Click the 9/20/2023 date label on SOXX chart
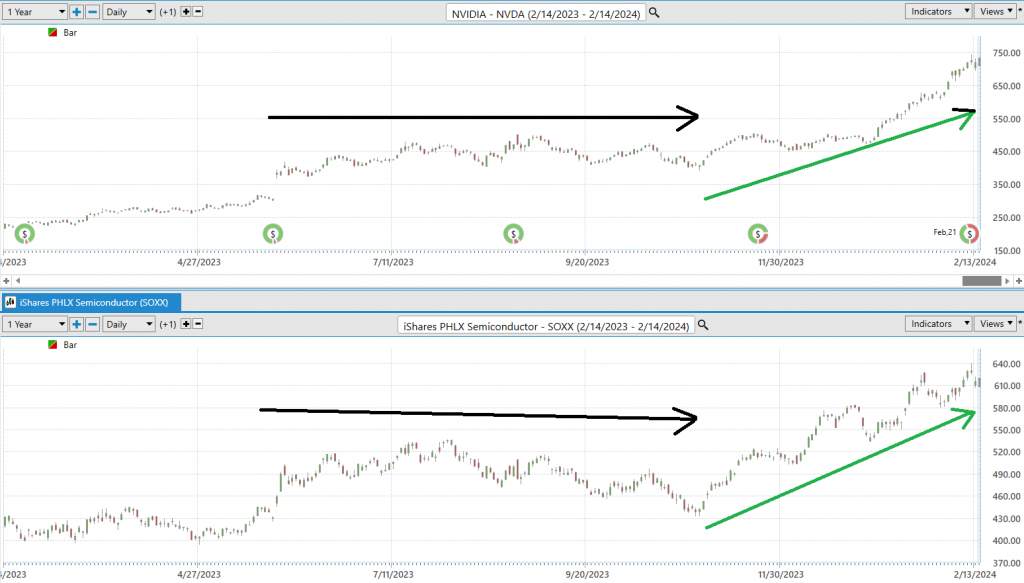Screen dimensions: 1024x583 [x=587, y=575]
